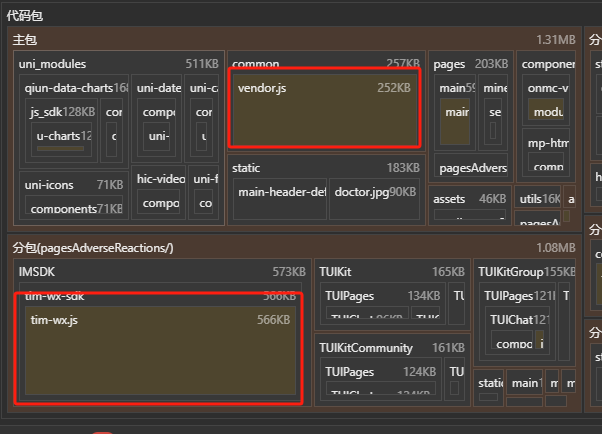Select the hic-video folder block
The width and height of the screenshot is (602, 434).
click(160, 180)
